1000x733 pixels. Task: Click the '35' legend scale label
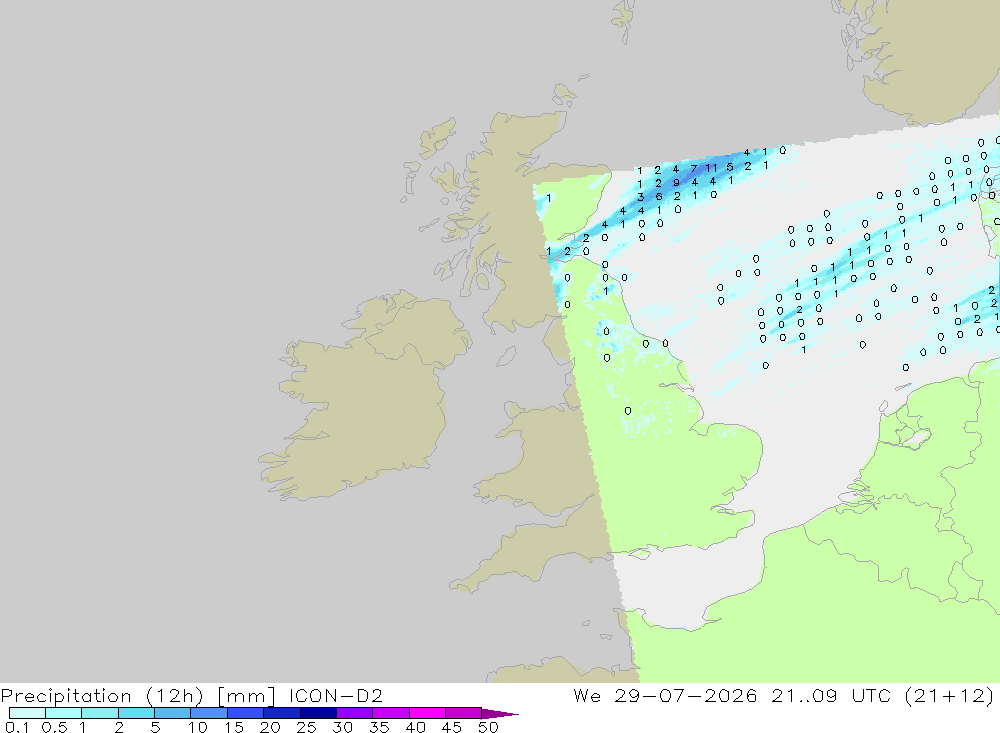point(379,727)
